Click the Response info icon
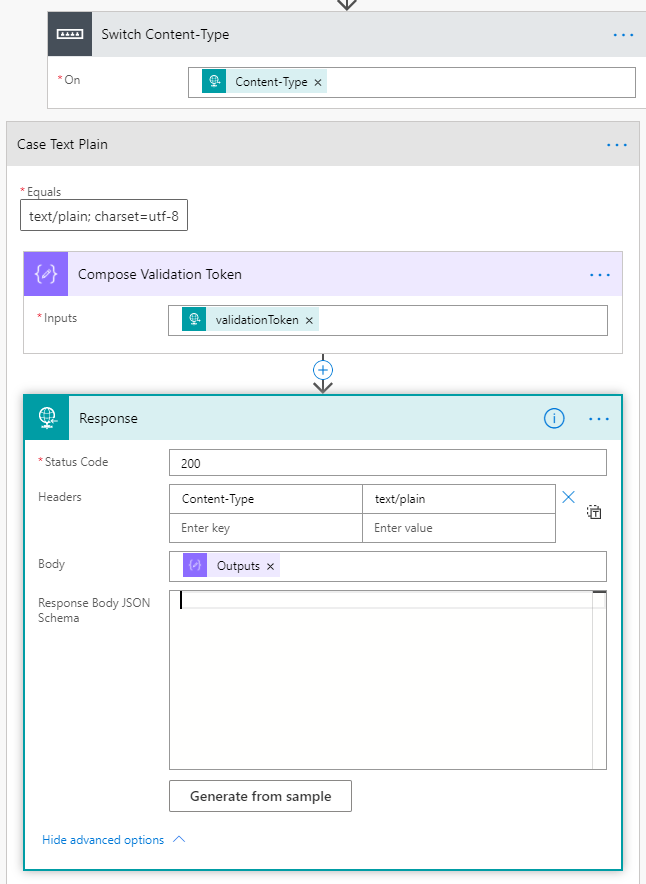The height and width of the screenshot is (884, 646). 554,419
